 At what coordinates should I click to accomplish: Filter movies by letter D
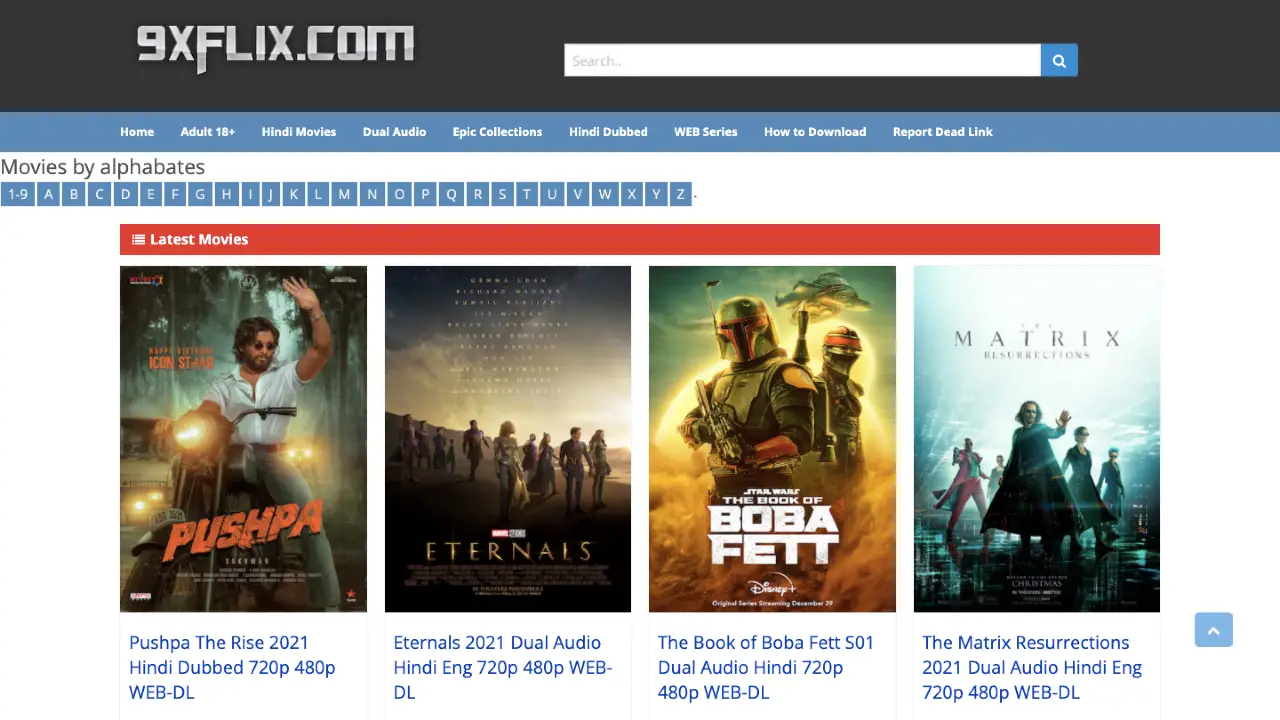tap(125, 194)
